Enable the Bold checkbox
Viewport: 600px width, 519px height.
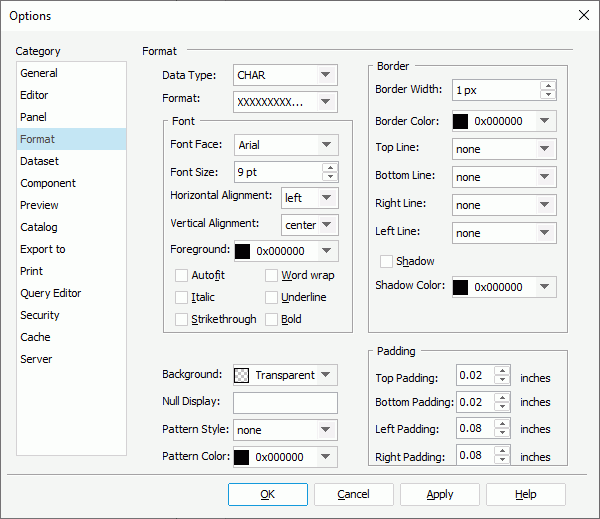(271, 319)
